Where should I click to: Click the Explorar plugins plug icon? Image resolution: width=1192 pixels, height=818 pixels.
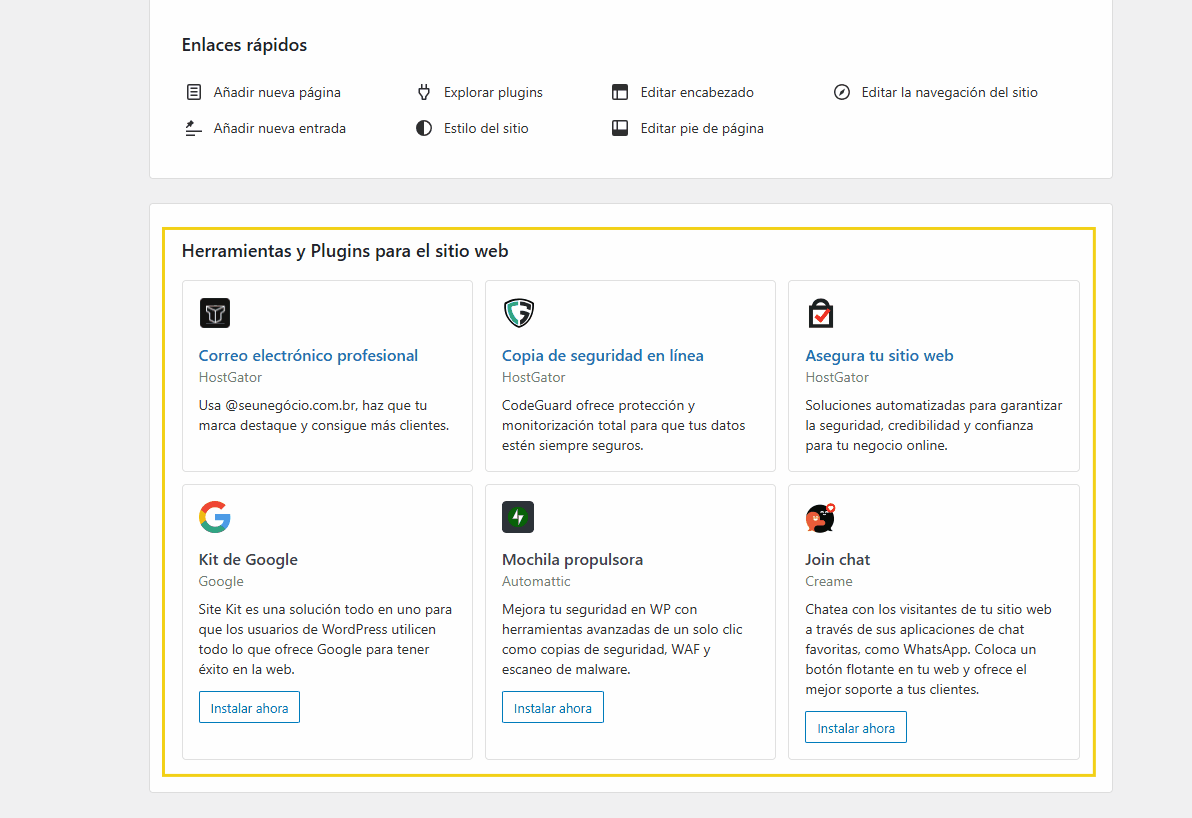pyautogui.click(x=423, y=91)
